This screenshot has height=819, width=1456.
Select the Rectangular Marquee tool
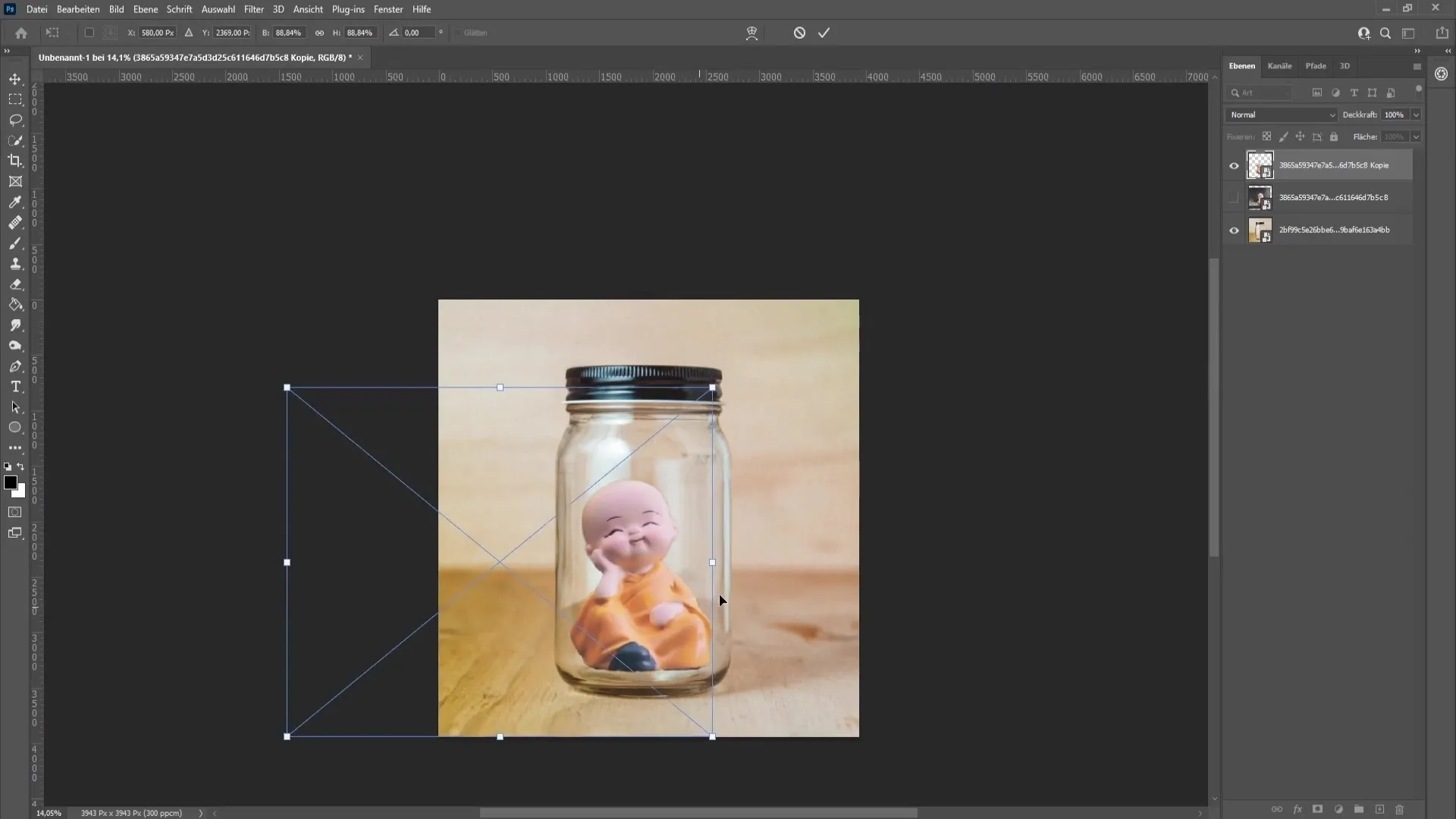click(15, 99)
